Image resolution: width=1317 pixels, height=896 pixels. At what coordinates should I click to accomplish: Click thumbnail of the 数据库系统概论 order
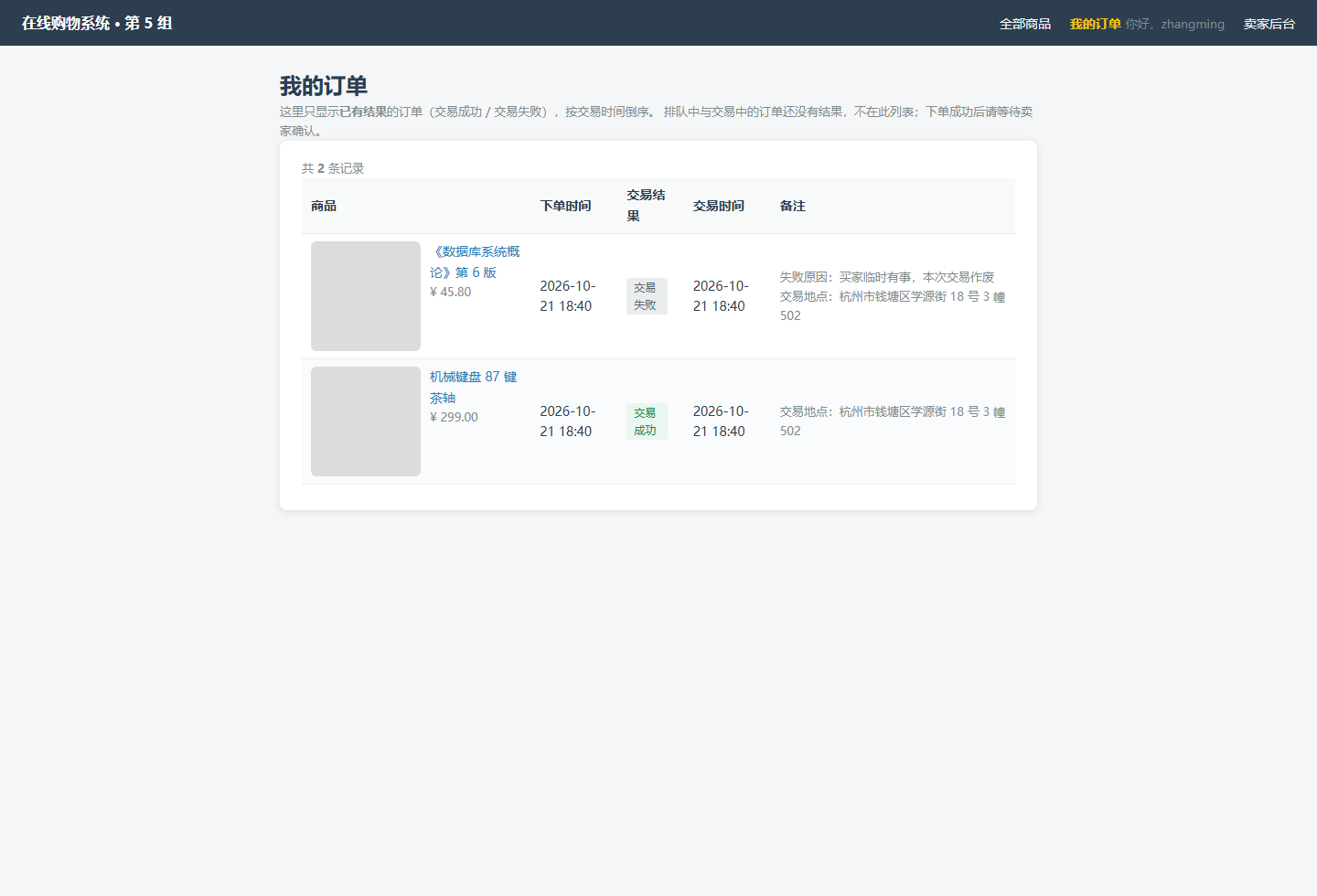(366, 296)
